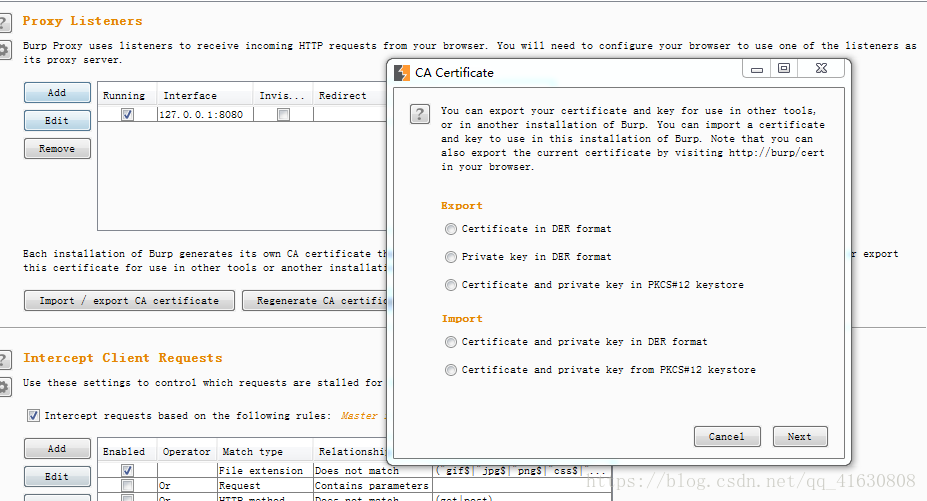Click Next in CA Certificate dialog
Image resolution: width=927 pixels, height=501 pixels.
pyautogui.click(x=800, y=437)
